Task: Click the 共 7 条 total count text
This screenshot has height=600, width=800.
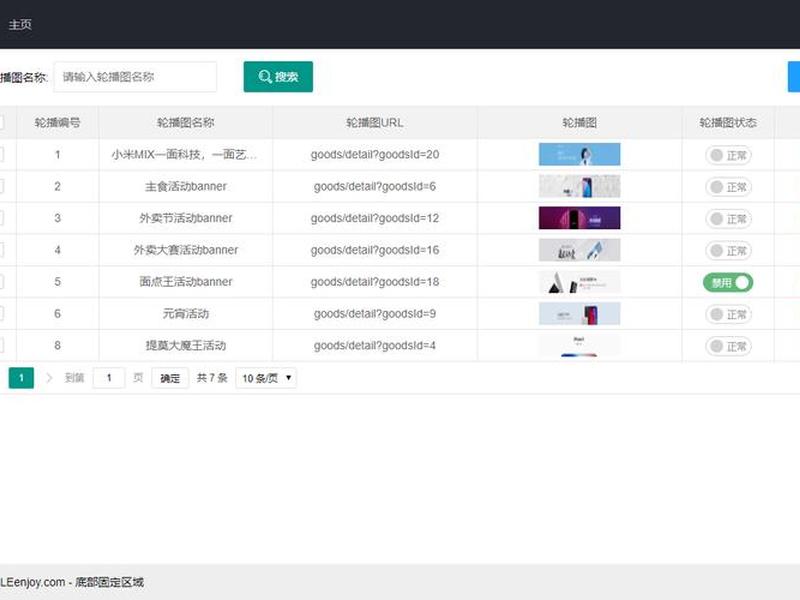Action: coord(212,378)
